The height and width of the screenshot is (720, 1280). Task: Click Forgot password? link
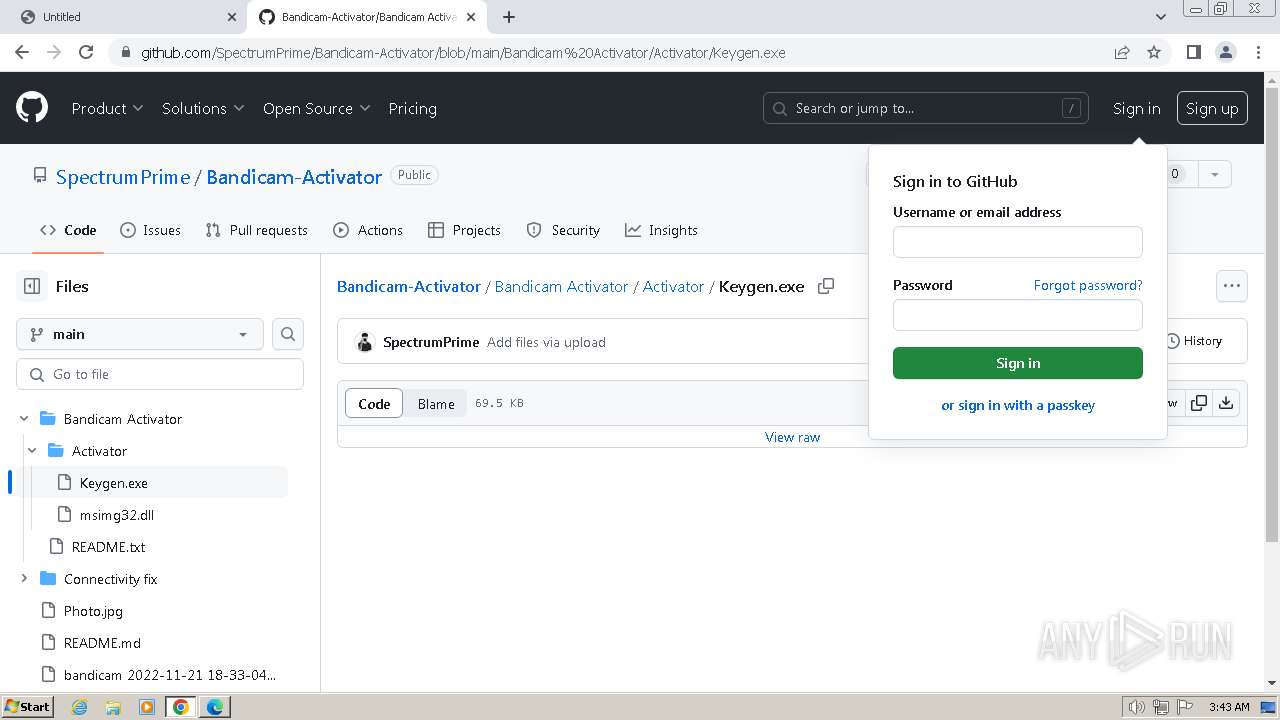click(x=1088, y=285)
